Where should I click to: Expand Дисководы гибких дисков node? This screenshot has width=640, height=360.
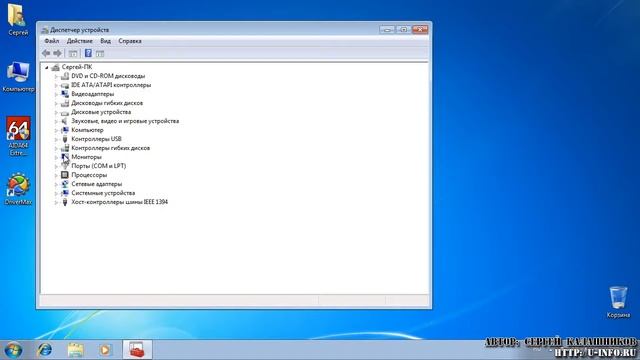(x=56, y=103)
